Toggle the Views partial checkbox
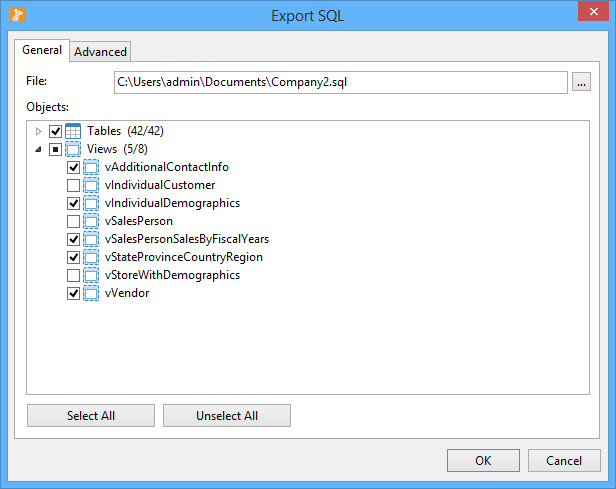Image resolution: width=616 pixels, height=489 pixels. tap(55, 149)
